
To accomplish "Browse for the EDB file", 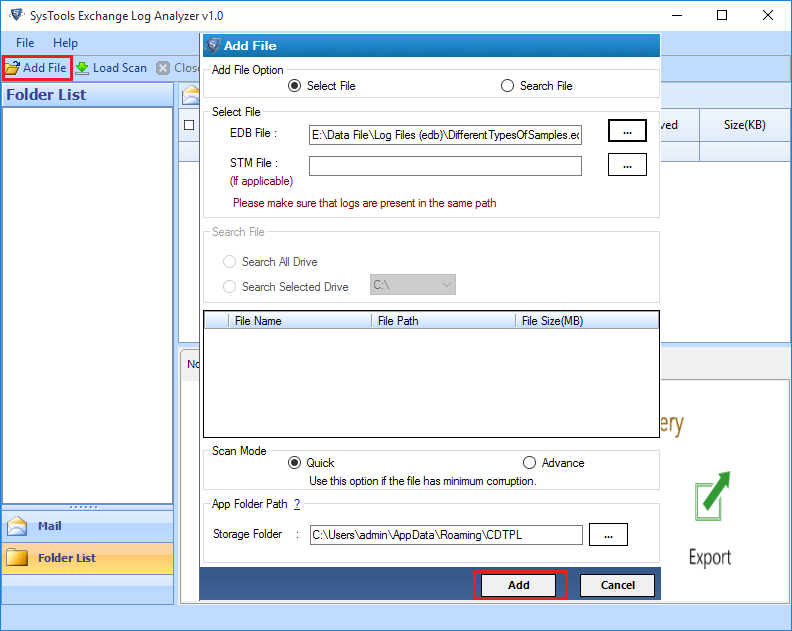I will click(x=627, y=131).
